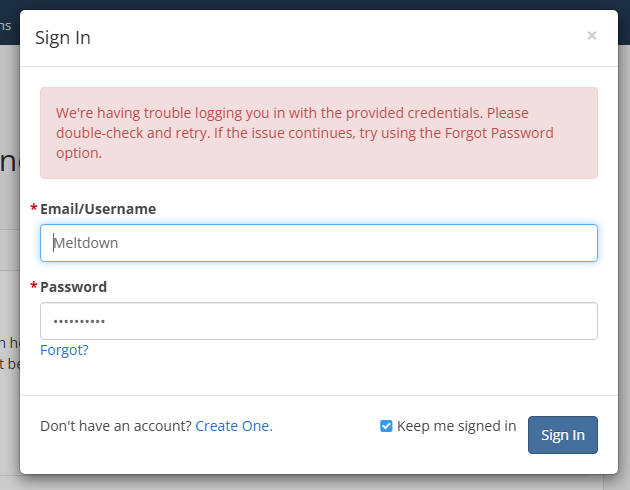
Task: Click the Password field label
Action: [x=74, y=287]
